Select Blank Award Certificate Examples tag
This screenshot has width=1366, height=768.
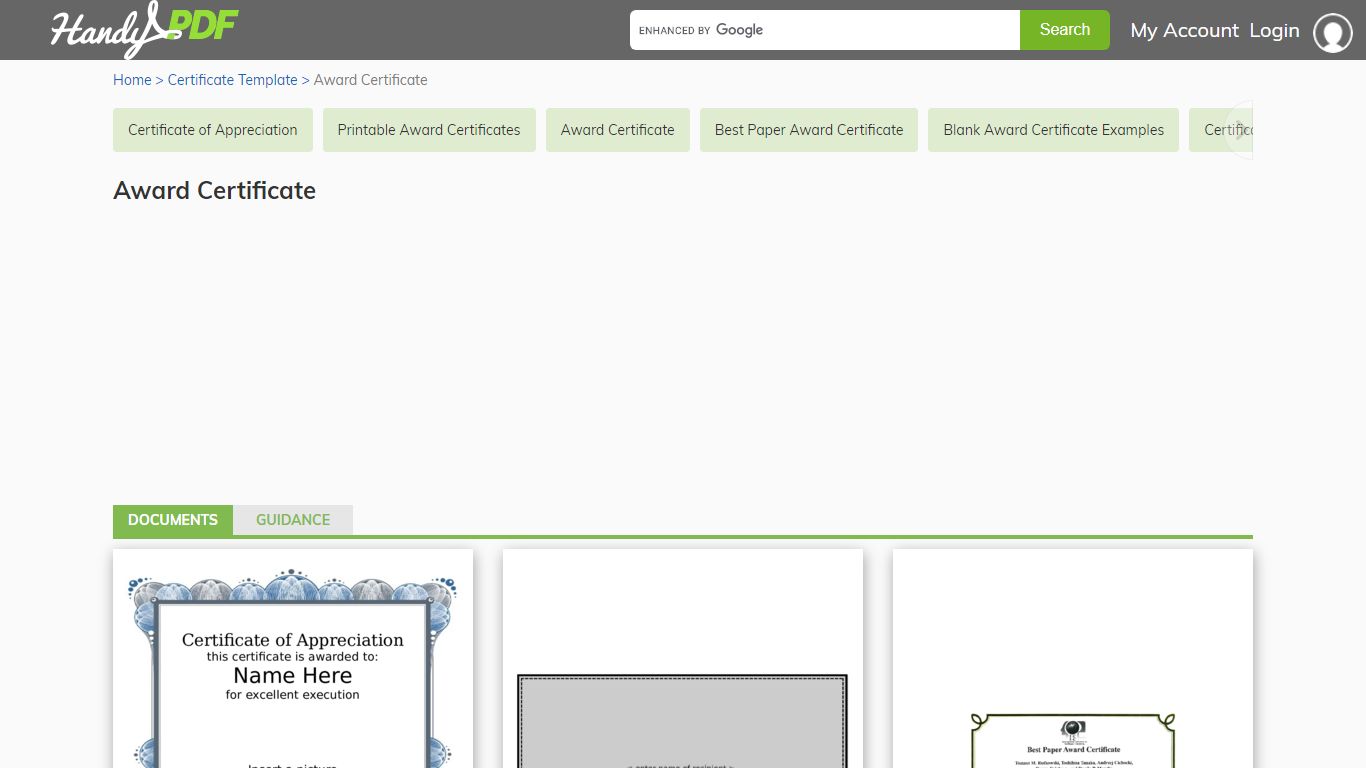[x=1054, y=130]
